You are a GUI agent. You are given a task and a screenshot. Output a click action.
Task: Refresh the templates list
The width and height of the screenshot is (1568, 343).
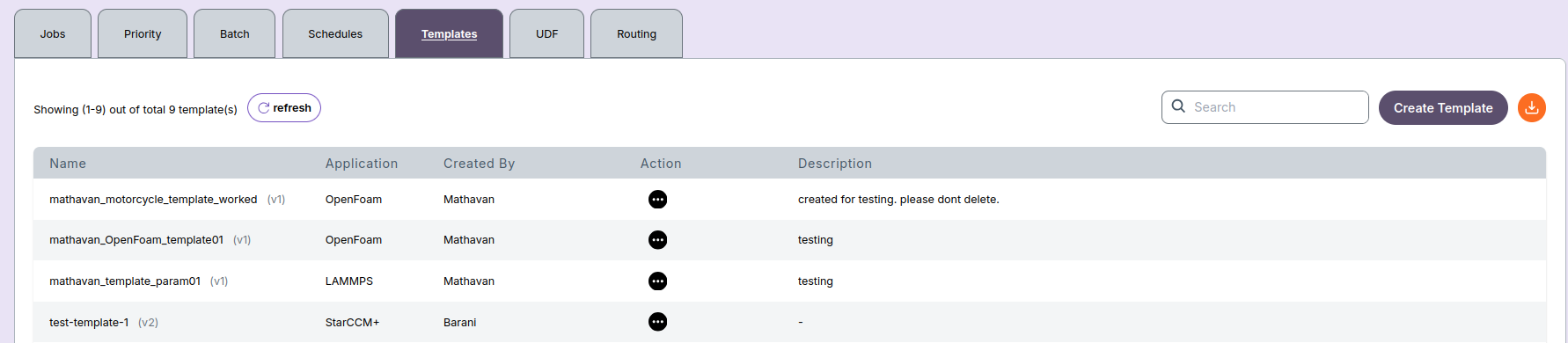(284, 108)
